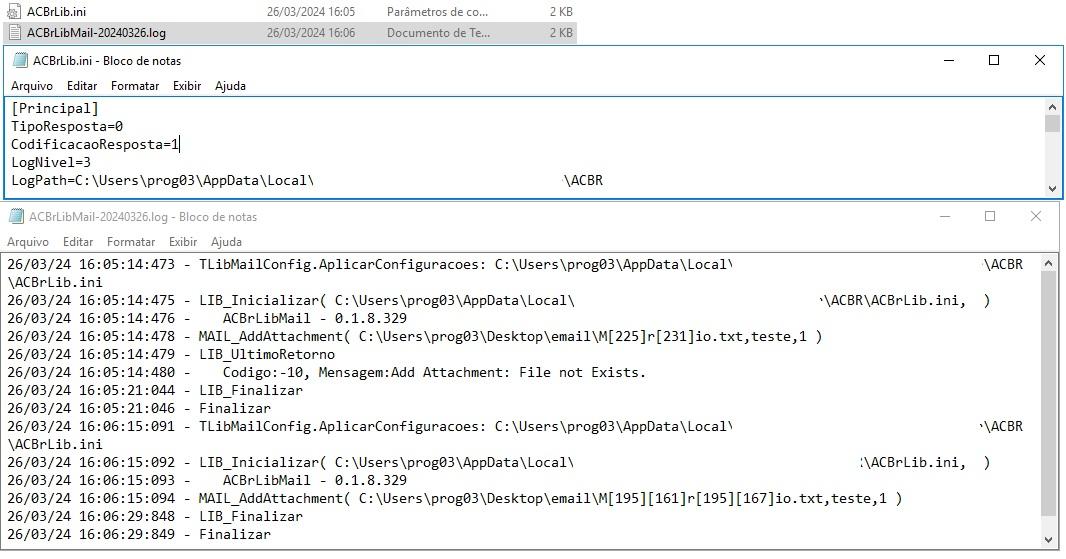Click log line 'ACBrLibMail - 0.1.8.329' at 16:05:14:476

207,318
